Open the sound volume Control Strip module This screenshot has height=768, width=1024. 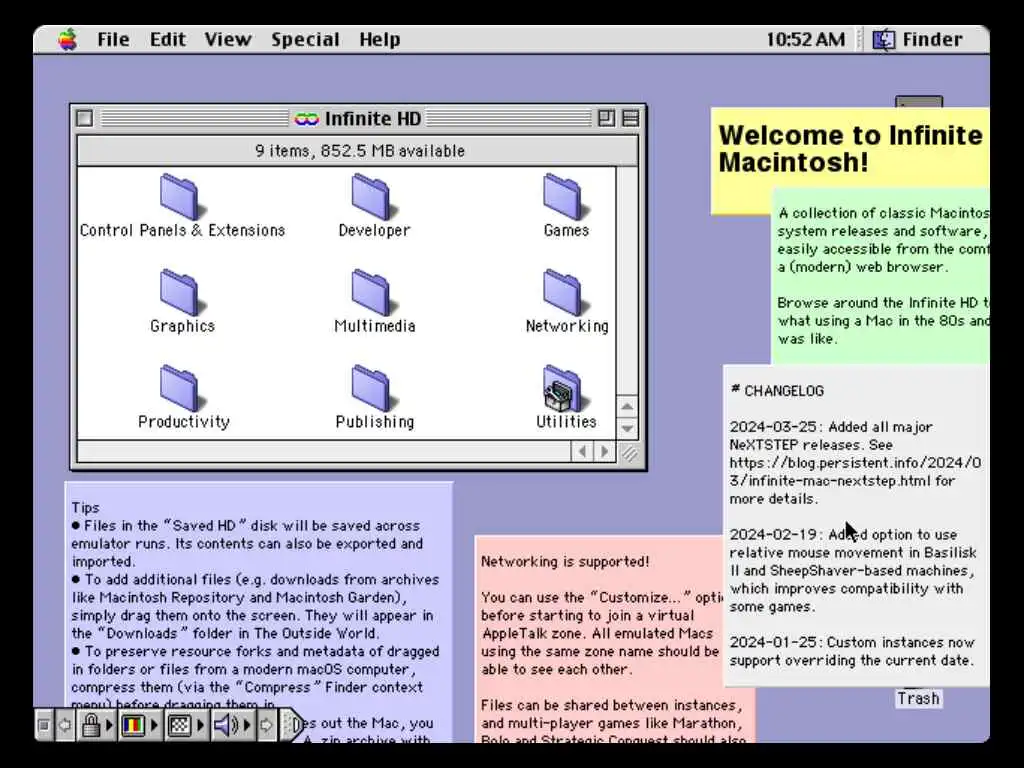(x=232, y=725)
